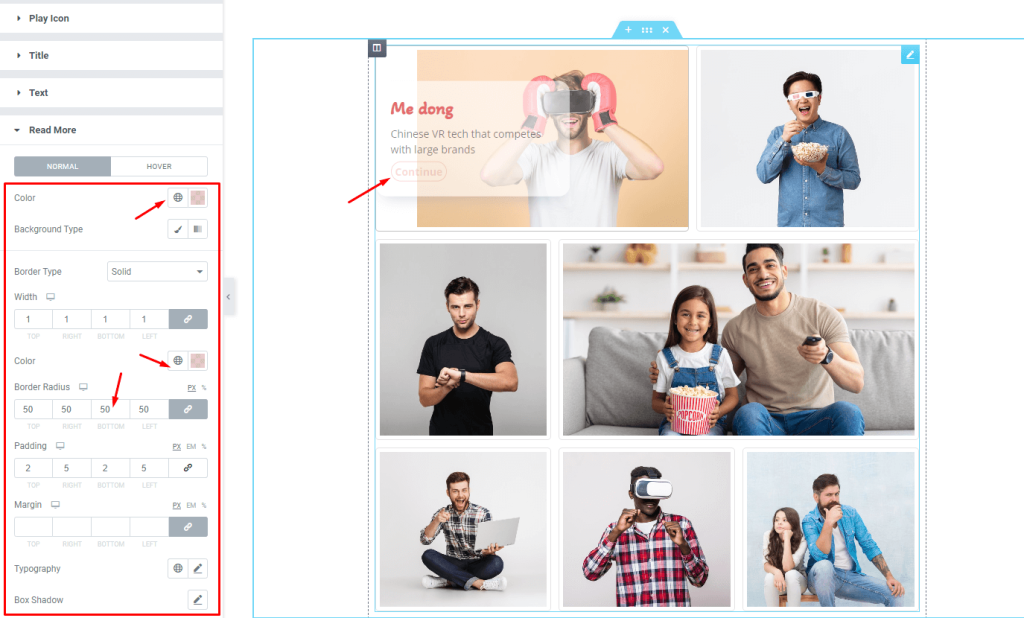Viewport: 1024px width, 618px height.
Task: Edit border width Top field
Action: [33, 319]
